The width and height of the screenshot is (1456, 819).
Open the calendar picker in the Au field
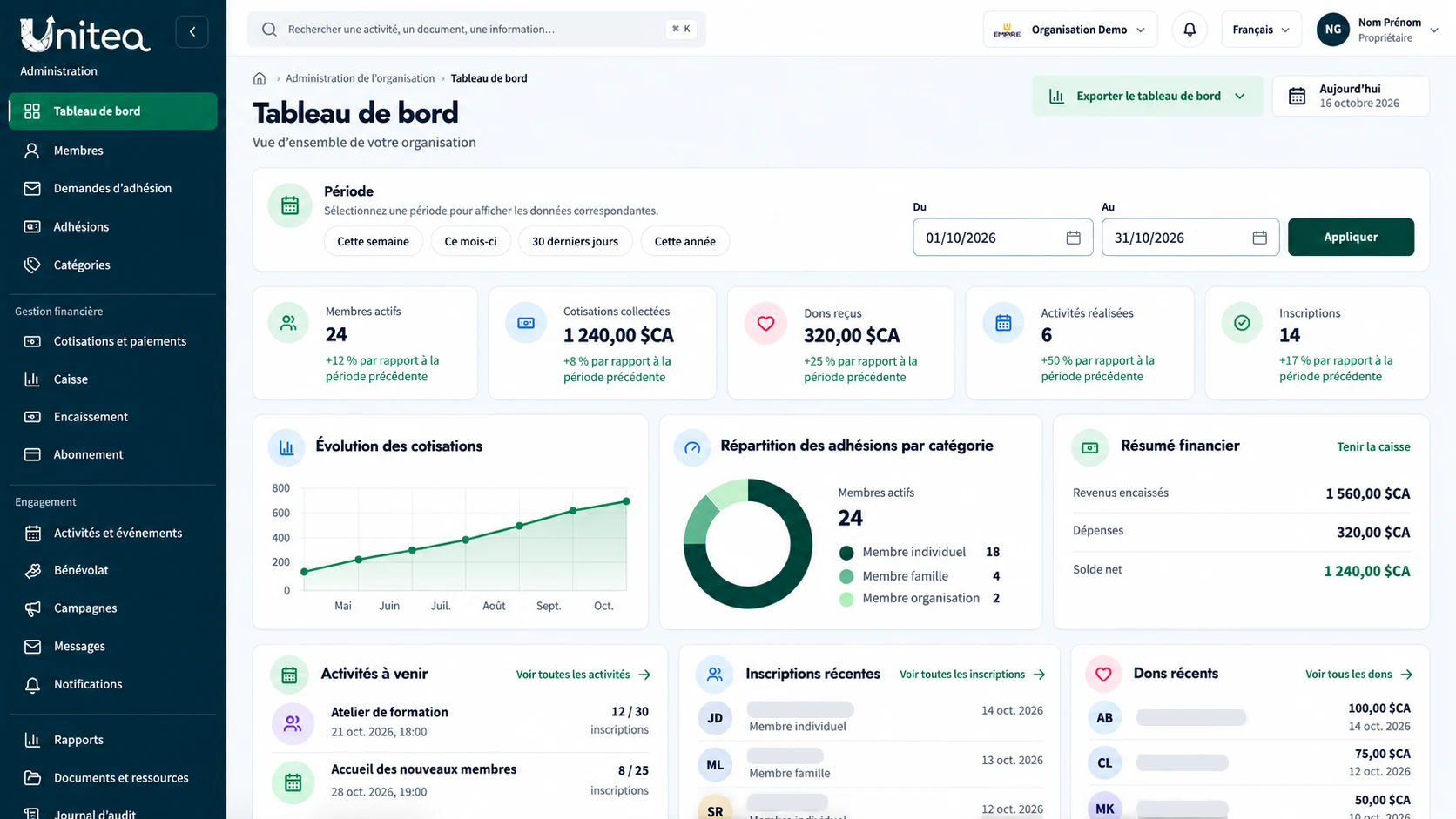click(1259, 238)
